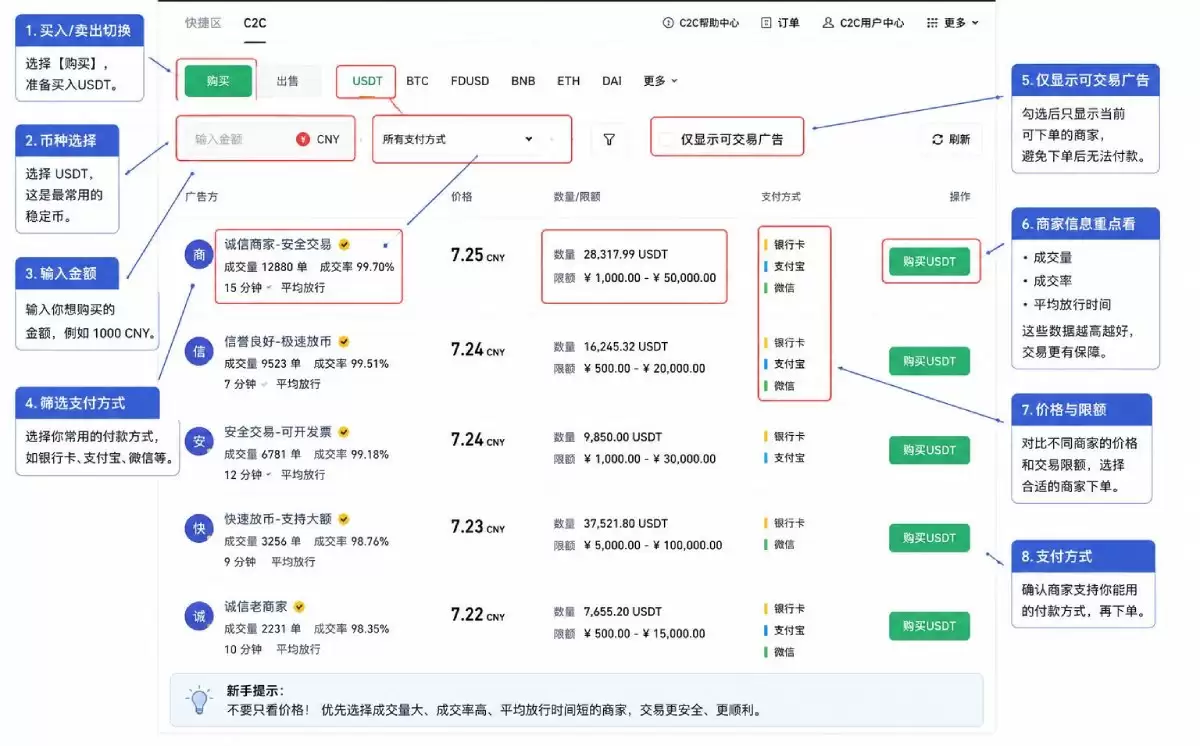Open merchant 快速放币-支持大额

[x=278, y=519]
